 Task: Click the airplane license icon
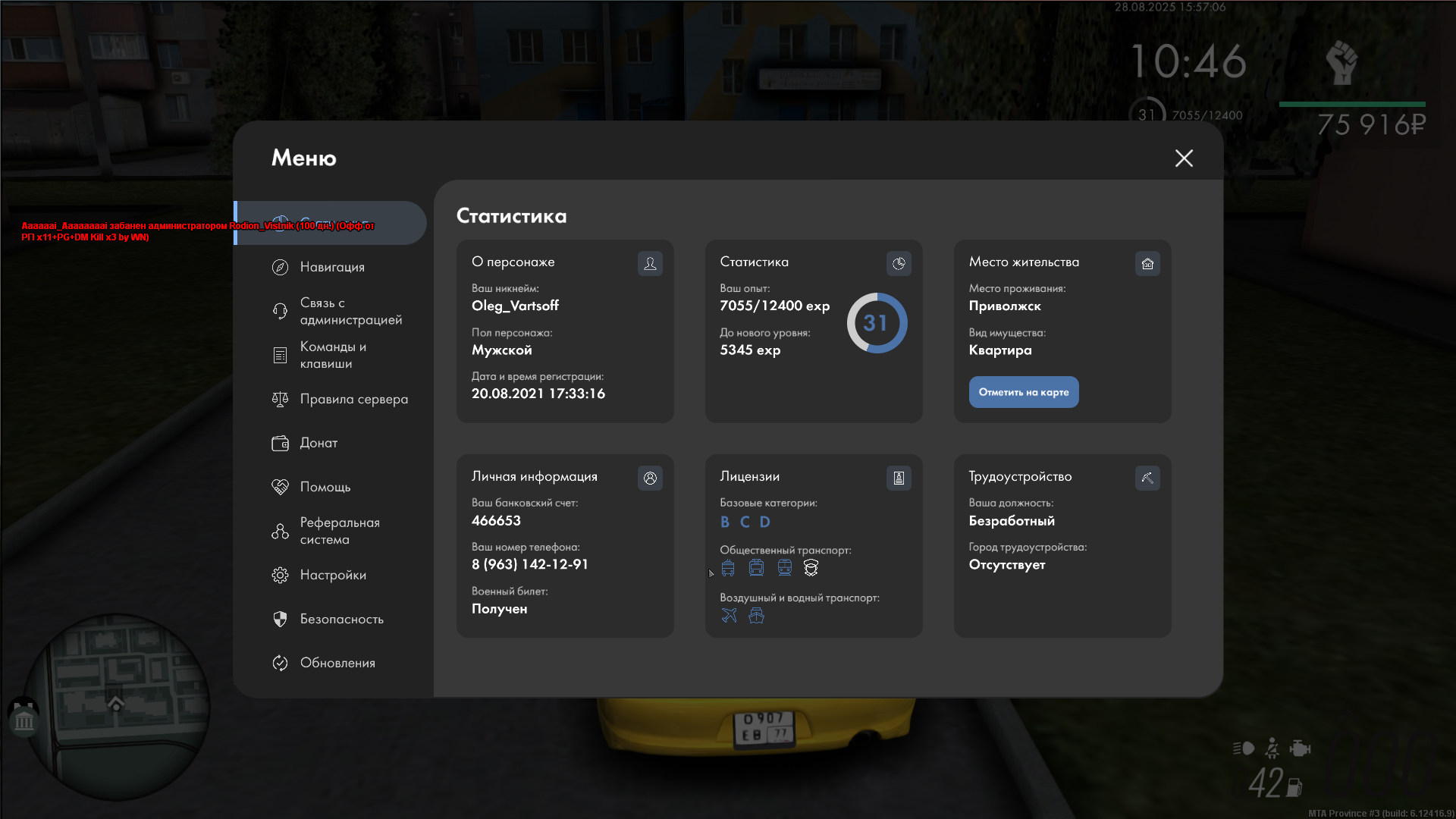[x=729, y=616]
